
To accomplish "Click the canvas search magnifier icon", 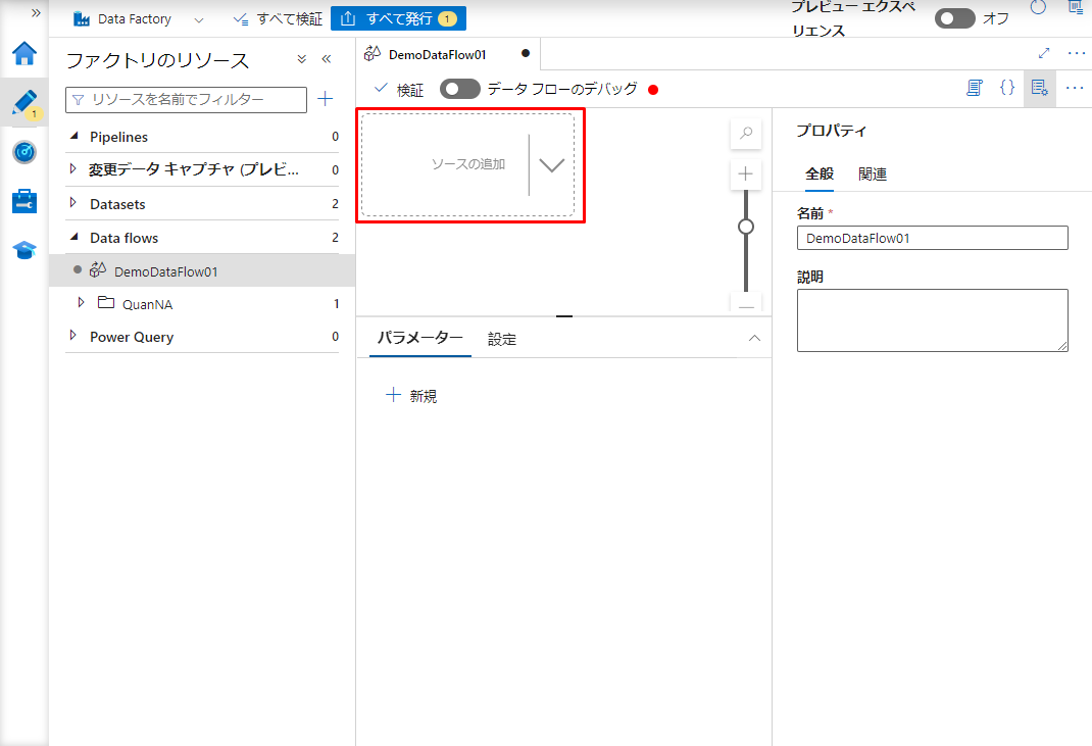I will [746, 133].
